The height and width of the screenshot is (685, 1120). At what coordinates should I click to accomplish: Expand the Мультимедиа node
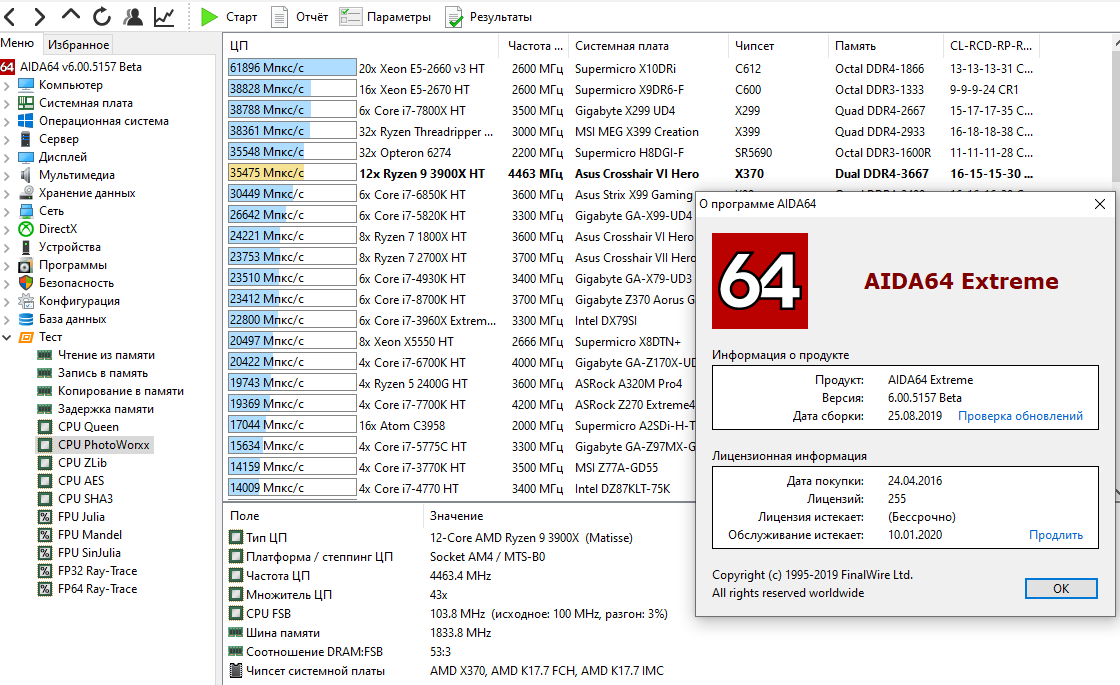(6, 175)
